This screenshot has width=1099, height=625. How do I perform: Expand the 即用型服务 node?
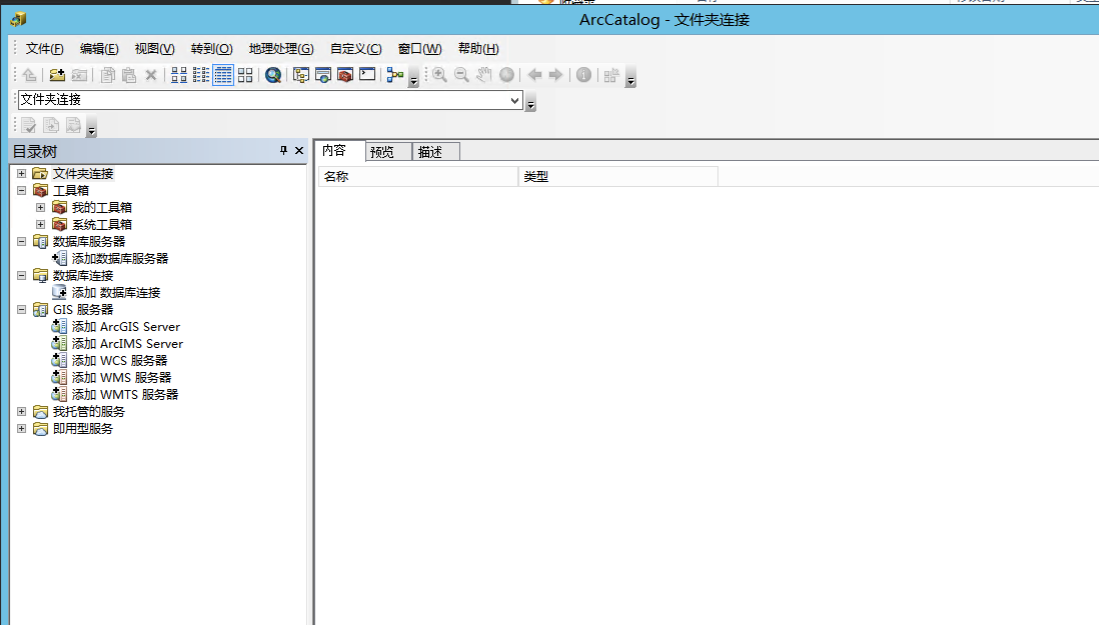(x=22, y=428)
